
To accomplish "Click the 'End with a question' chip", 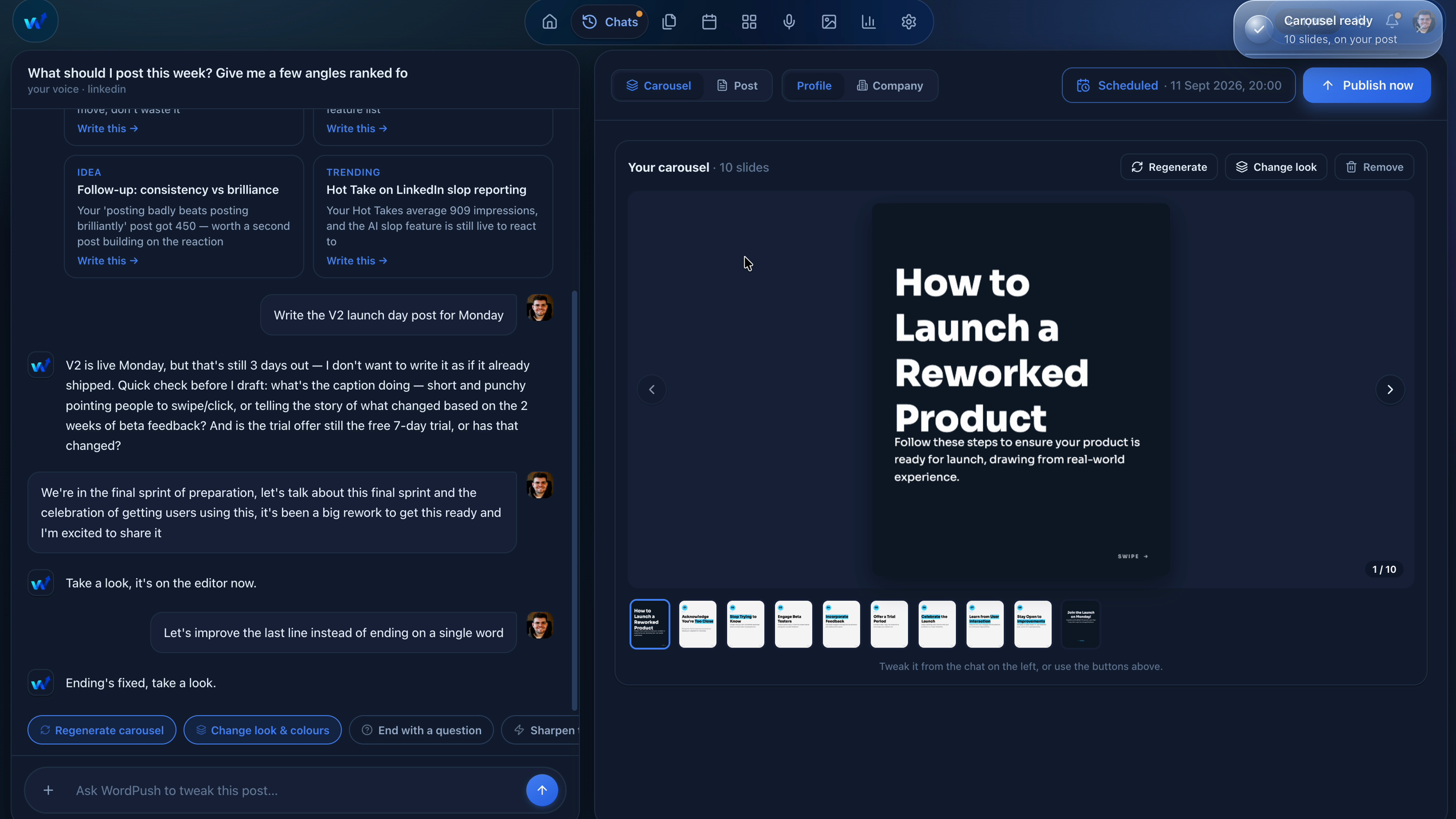I will [421, 730].
